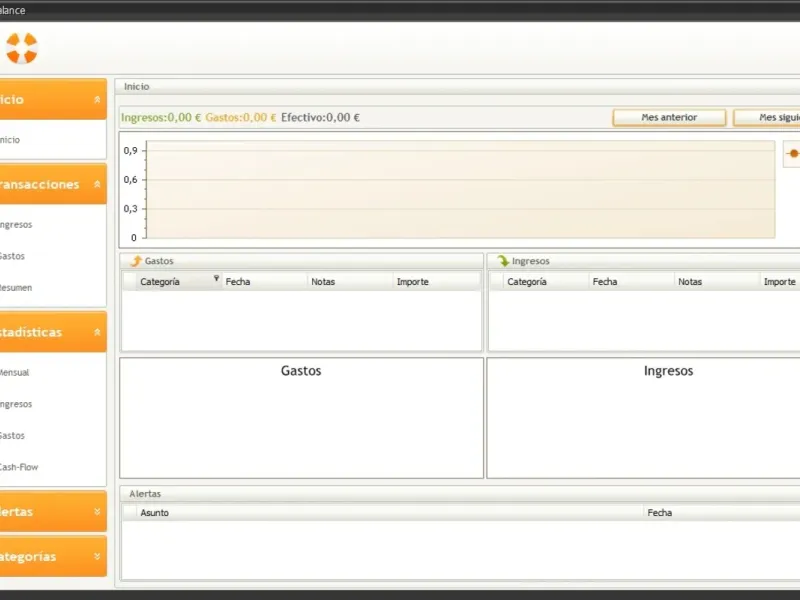Sort Ingresos table by Fecha column
Viewport: 800px width, 600px height.
(632, 282)
